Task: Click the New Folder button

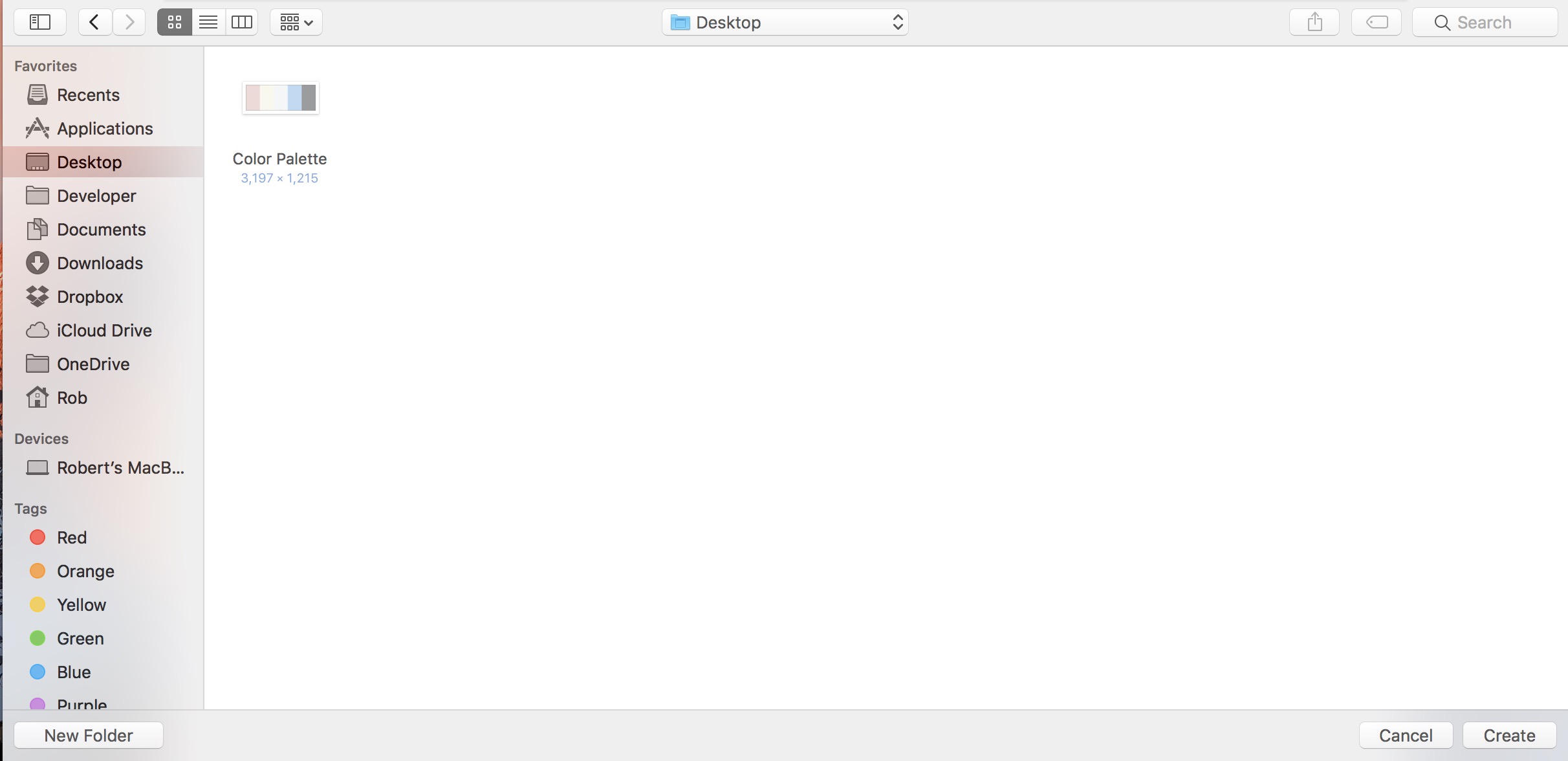Action: (x=89, y=734)
